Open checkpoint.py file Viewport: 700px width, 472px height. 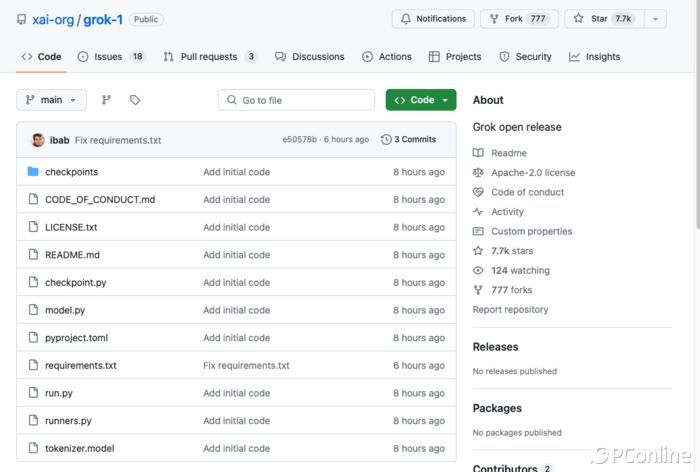coord(75,283)
